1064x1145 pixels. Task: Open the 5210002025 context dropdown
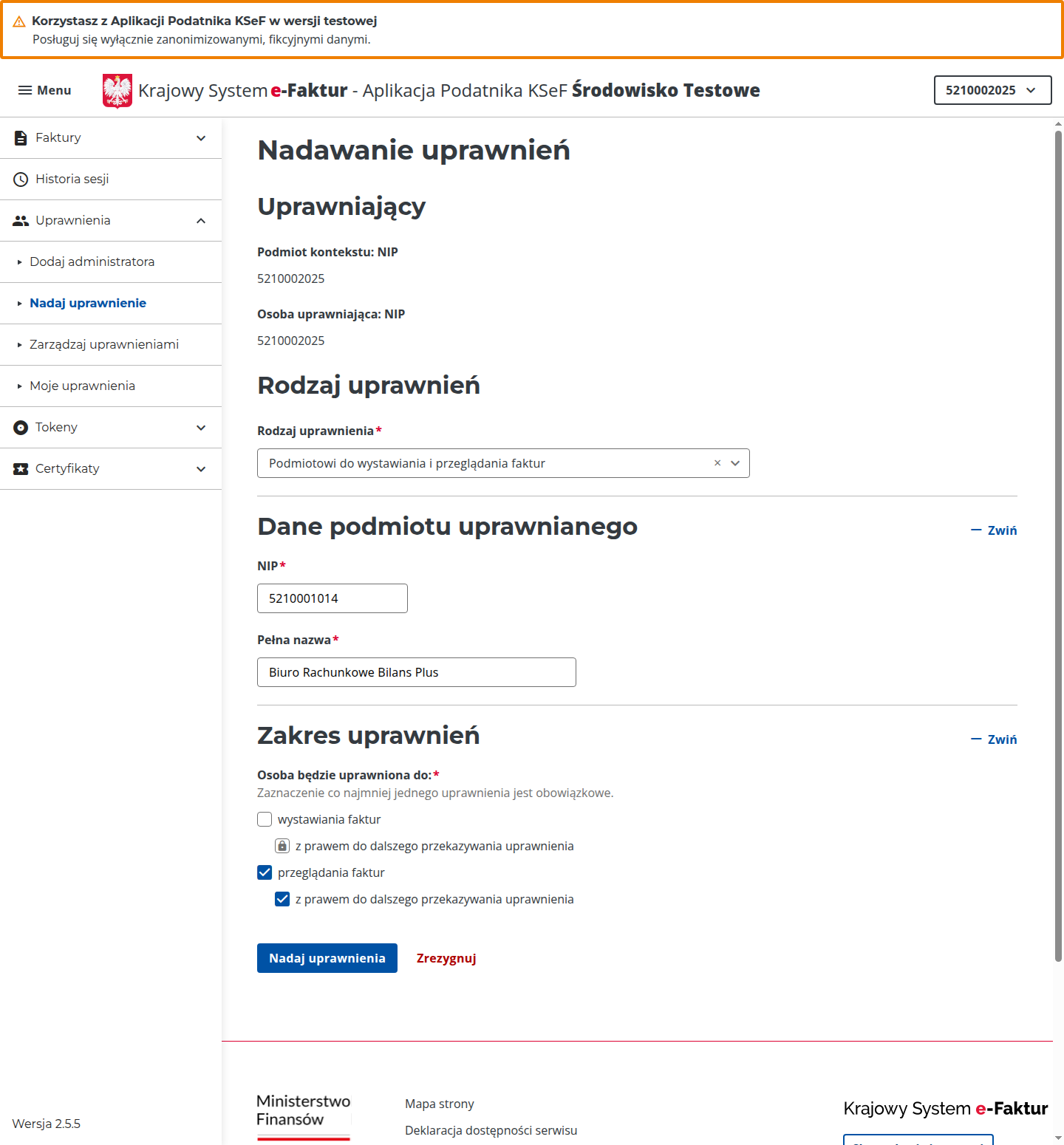point(992,90)
